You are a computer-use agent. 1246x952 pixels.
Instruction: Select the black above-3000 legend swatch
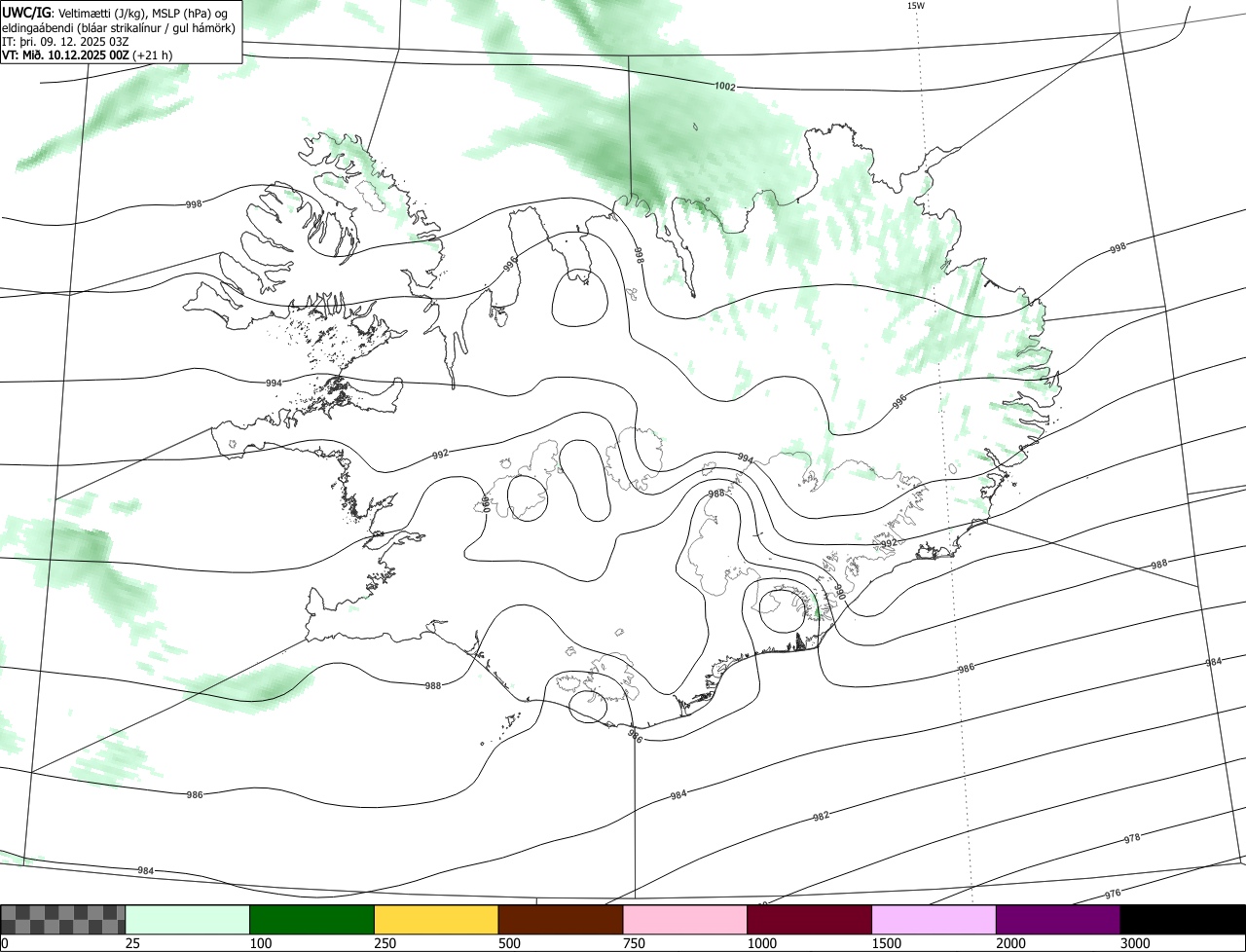coord(1183,920)
